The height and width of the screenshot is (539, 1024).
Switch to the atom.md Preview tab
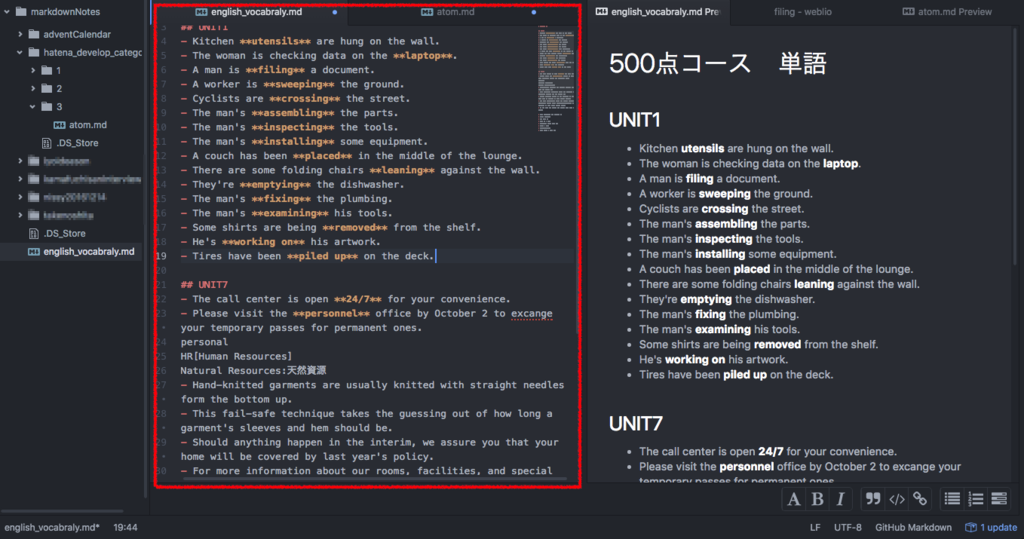pyautogui.click(x=947, y=12)
